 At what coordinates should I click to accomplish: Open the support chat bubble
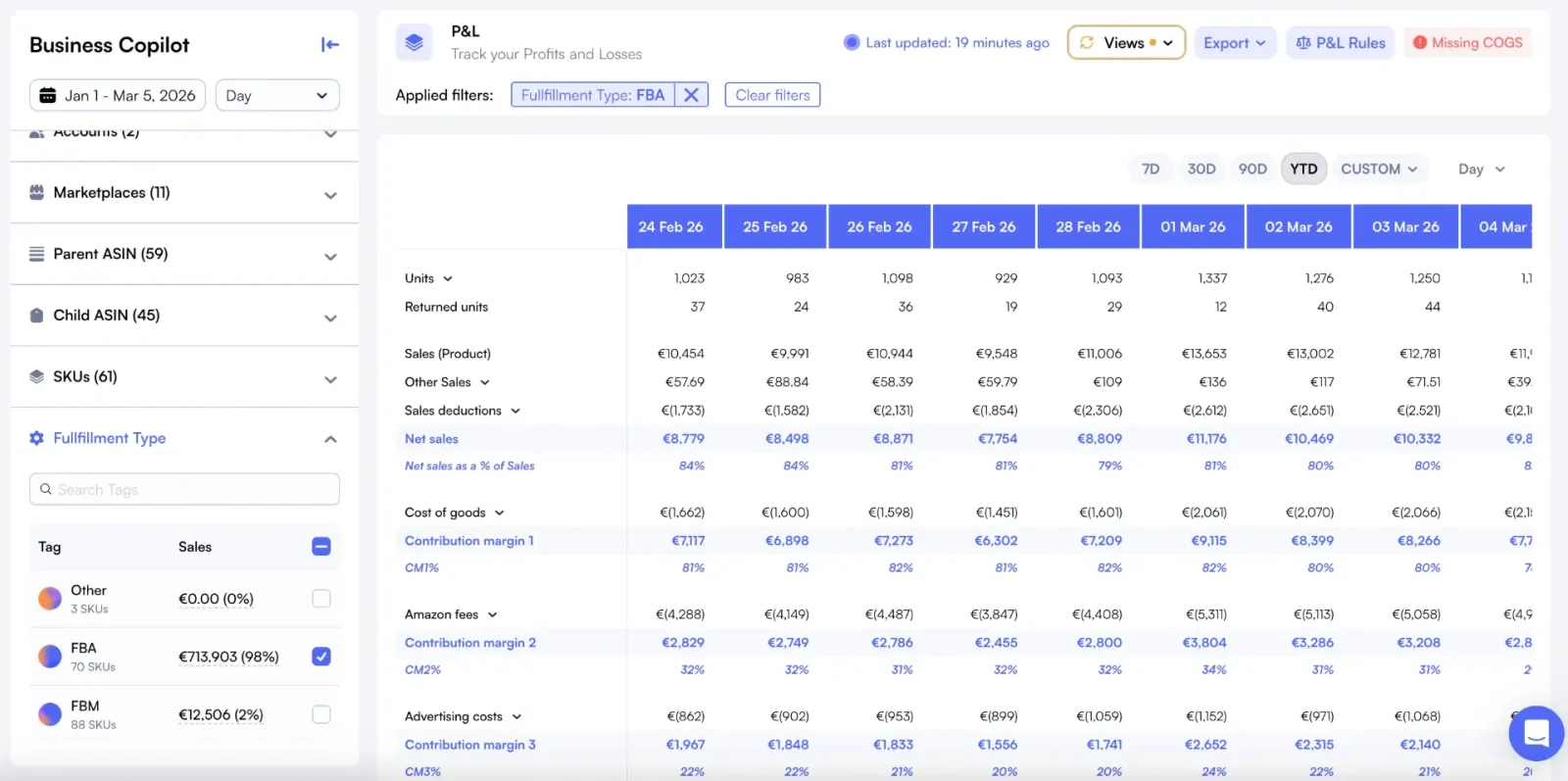[1536, 733]
